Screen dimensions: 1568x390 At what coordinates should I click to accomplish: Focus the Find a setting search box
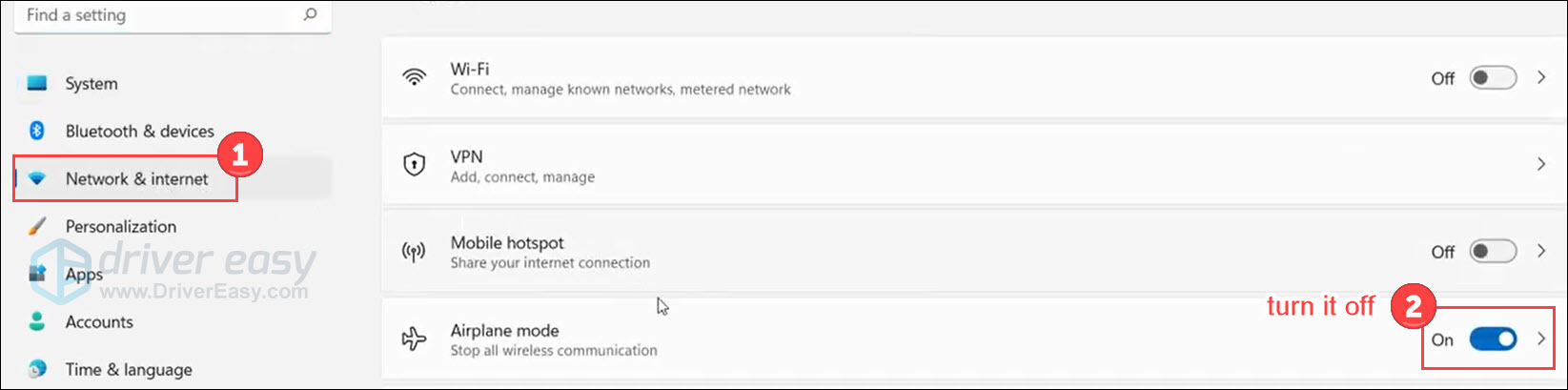(x=173, y=16)
